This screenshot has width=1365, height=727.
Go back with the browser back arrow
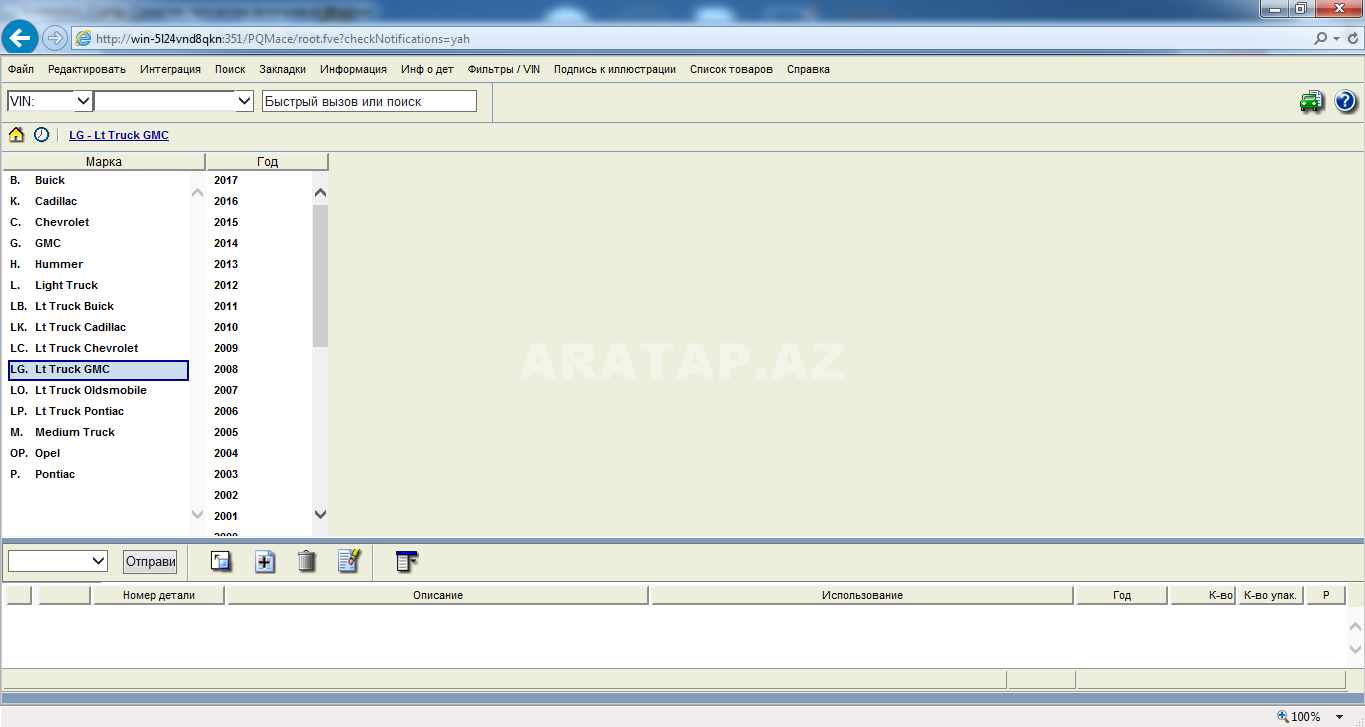point(20,38)
